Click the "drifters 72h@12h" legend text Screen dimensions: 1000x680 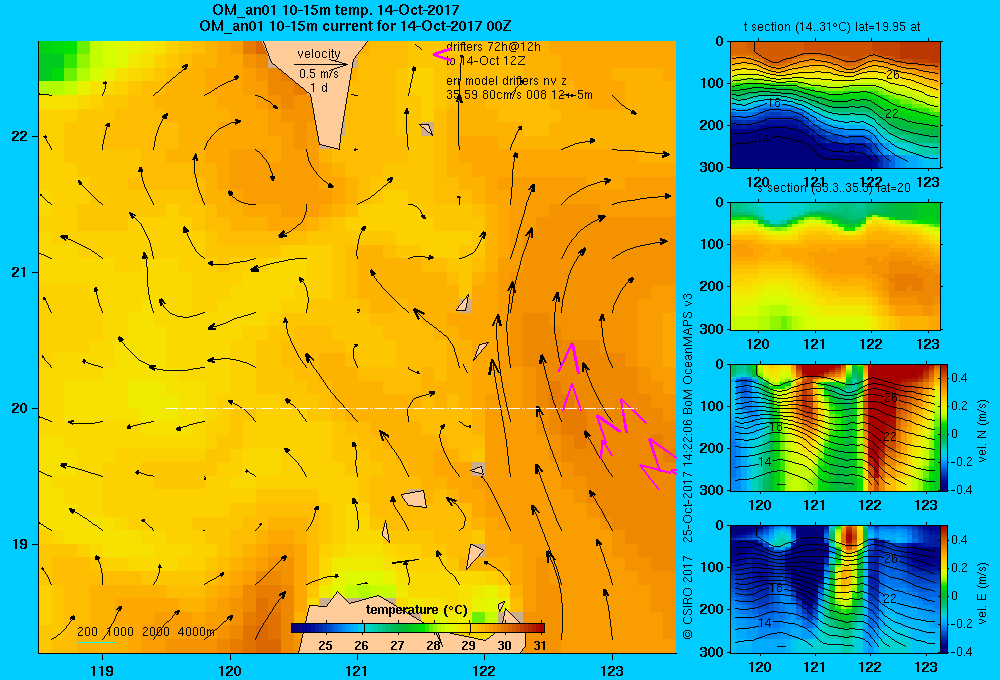493,47
